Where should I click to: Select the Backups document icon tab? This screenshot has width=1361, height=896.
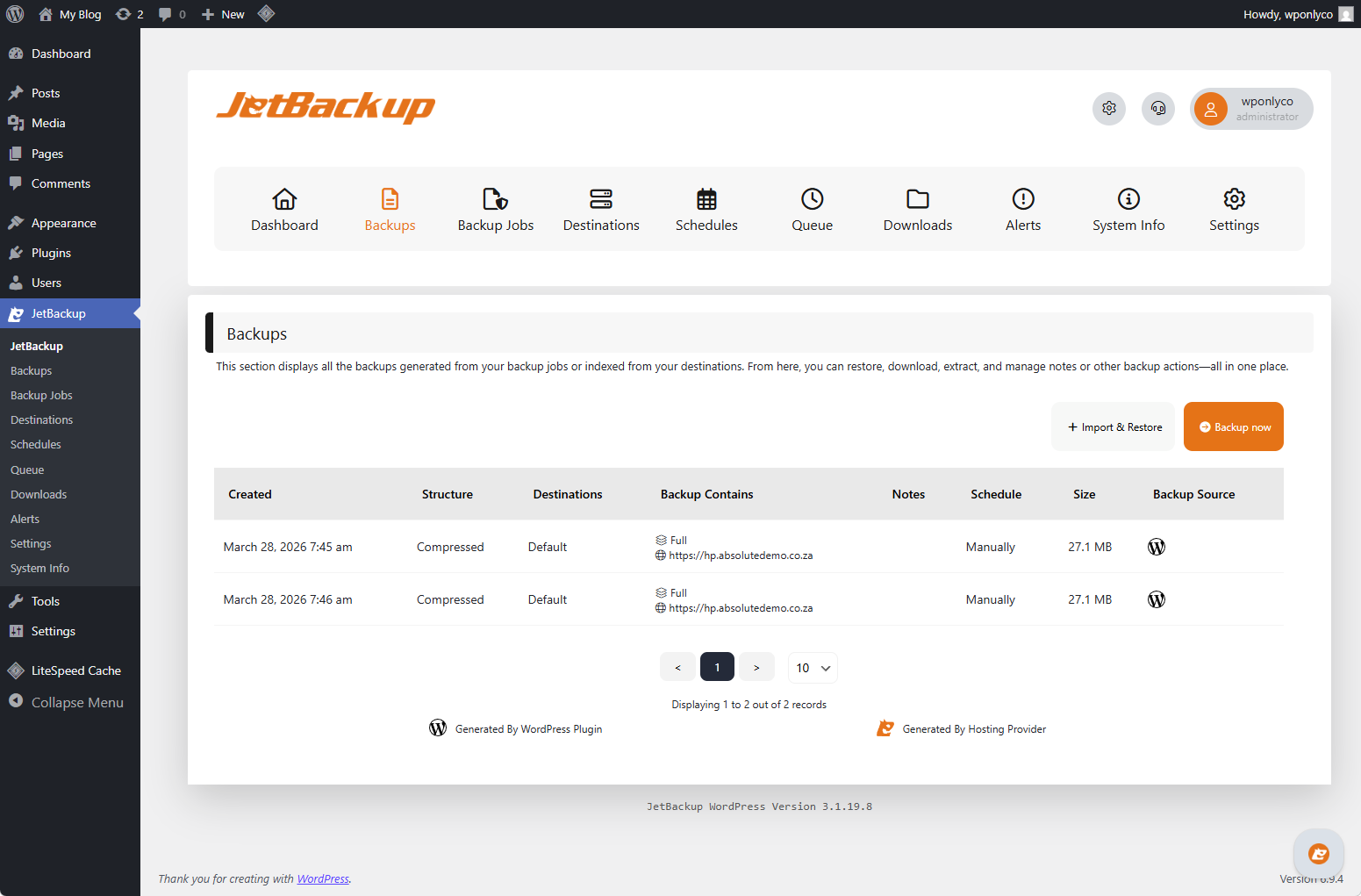(390, 199)
